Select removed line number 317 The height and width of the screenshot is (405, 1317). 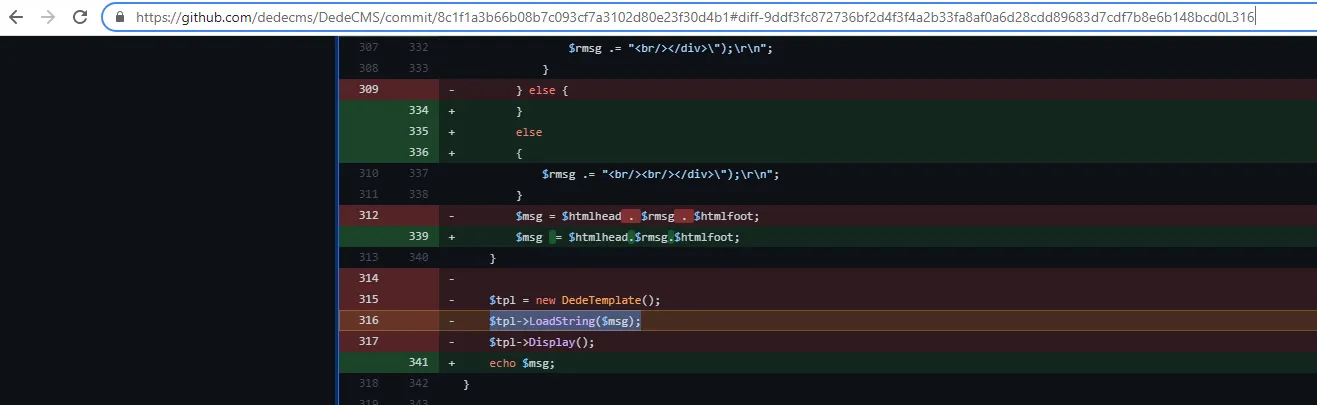pos(368,342)
